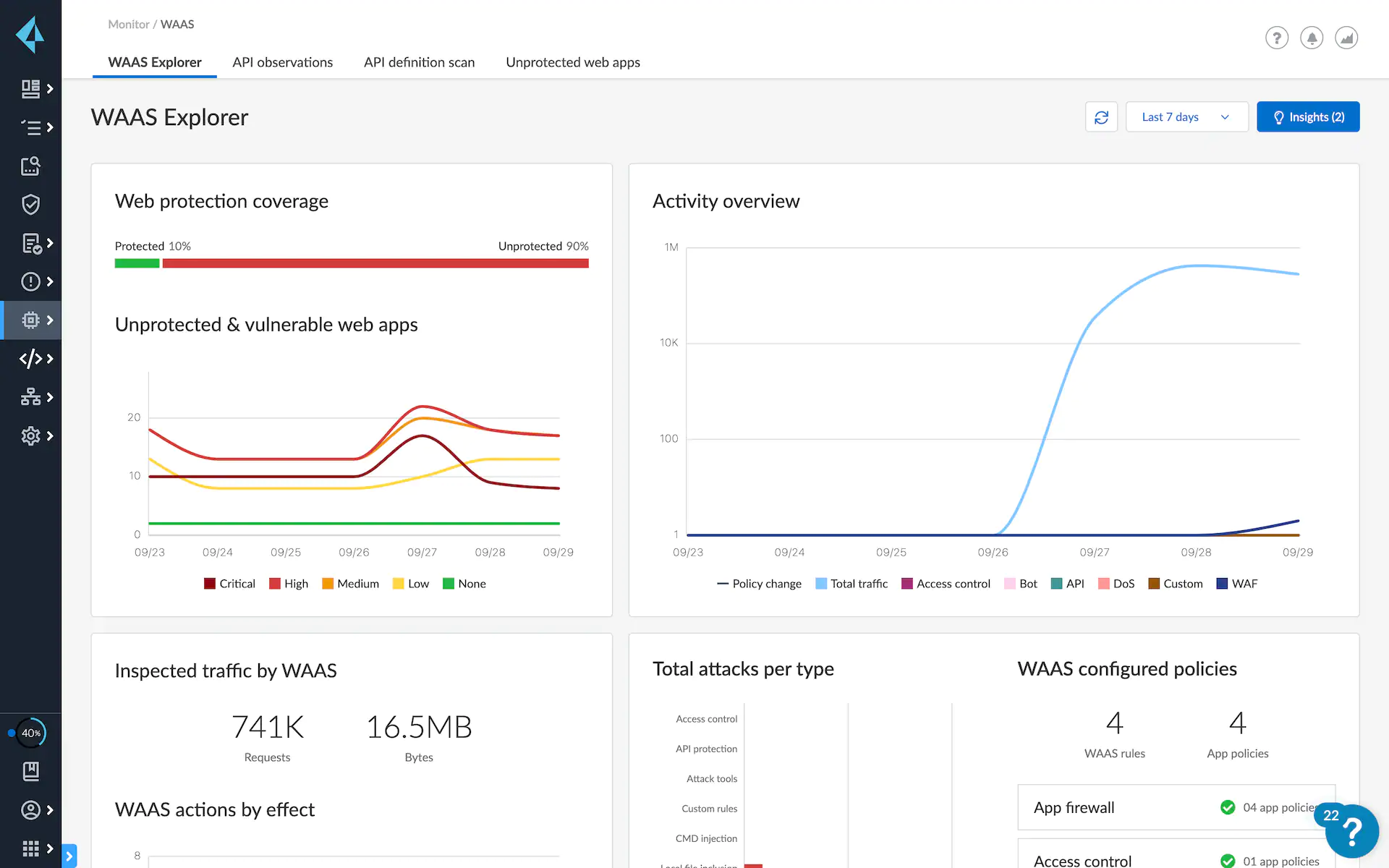This screenshot has height=868, width=1389.
Task: Toggle the Total traffic legend visibility
Action: click(854, 584)
